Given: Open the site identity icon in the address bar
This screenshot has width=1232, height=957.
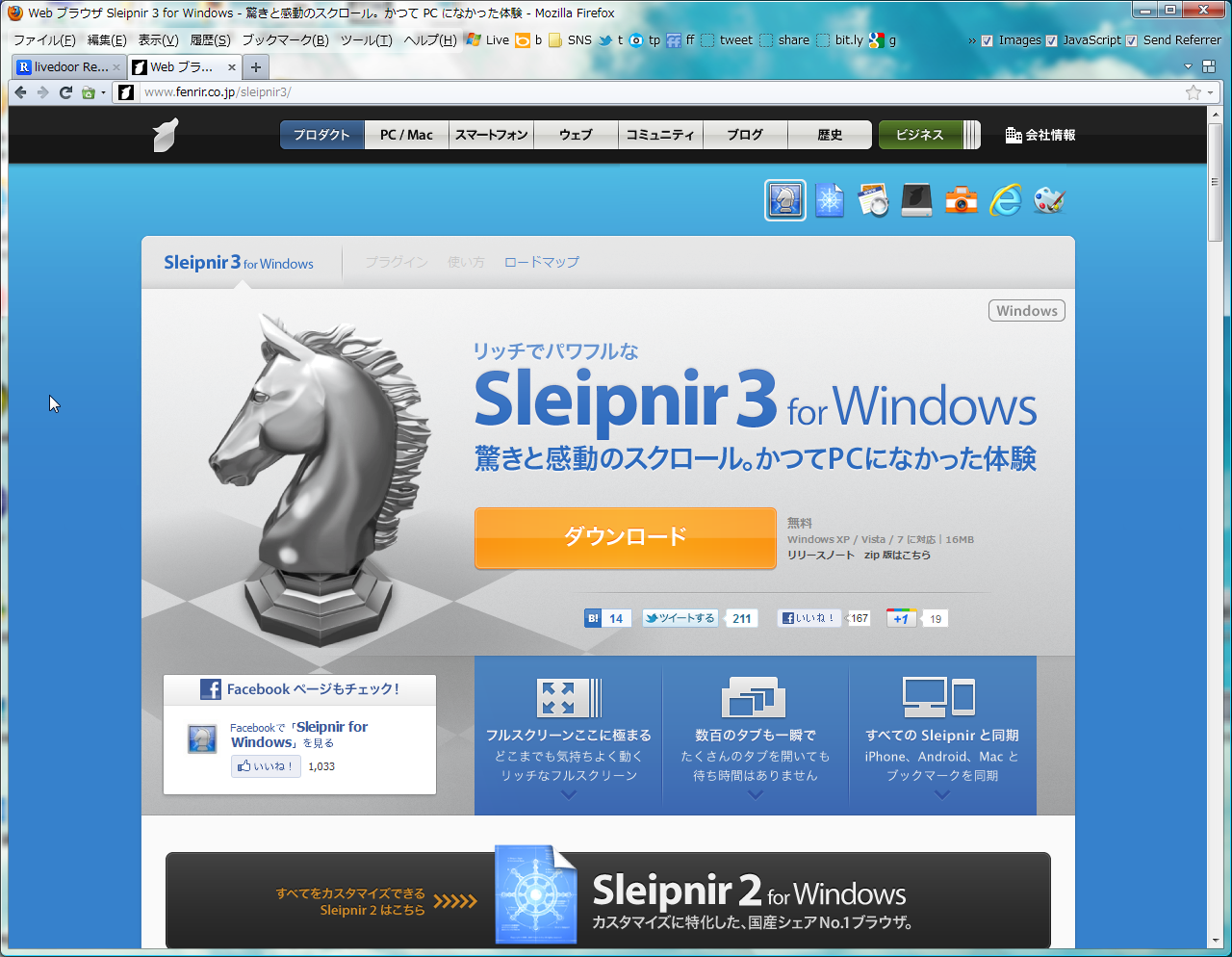Looking at the screenshot, I should click(125, 92).
